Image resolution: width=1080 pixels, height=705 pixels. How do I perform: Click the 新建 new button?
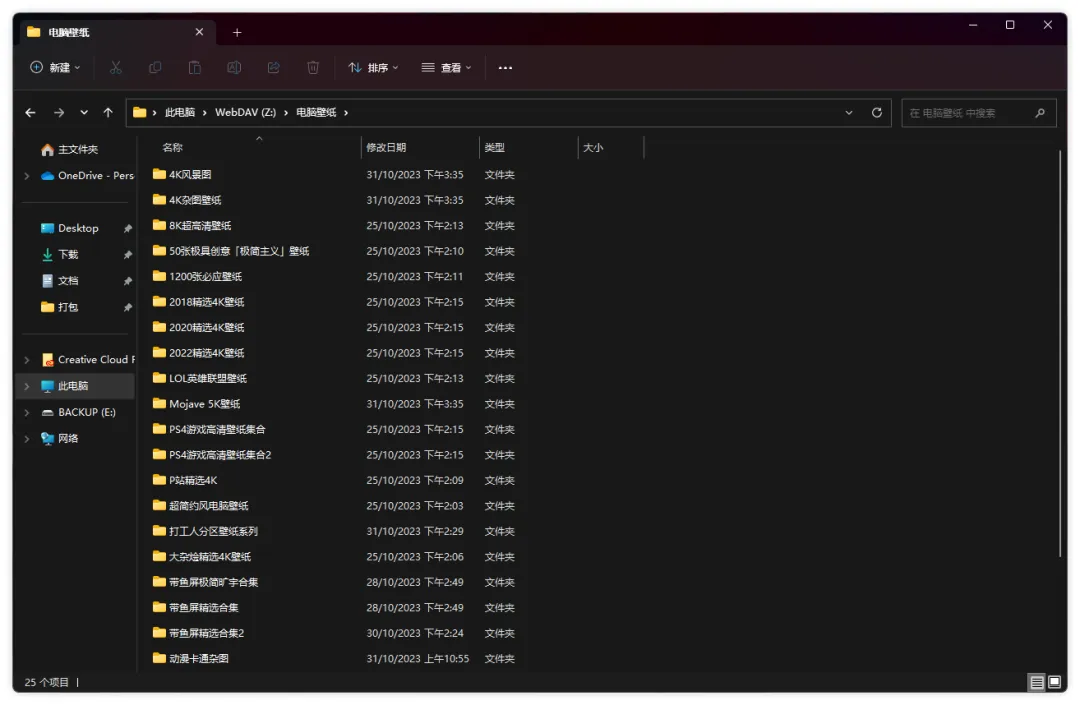pos(56,68)
